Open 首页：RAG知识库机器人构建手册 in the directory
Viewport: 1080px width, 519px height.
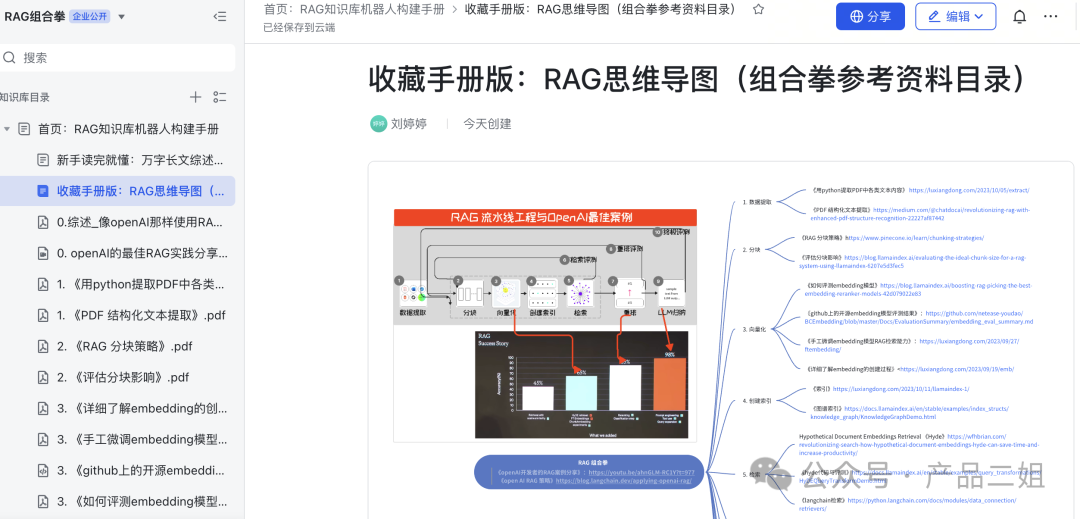pyautogui.click(x=128, y=129)
